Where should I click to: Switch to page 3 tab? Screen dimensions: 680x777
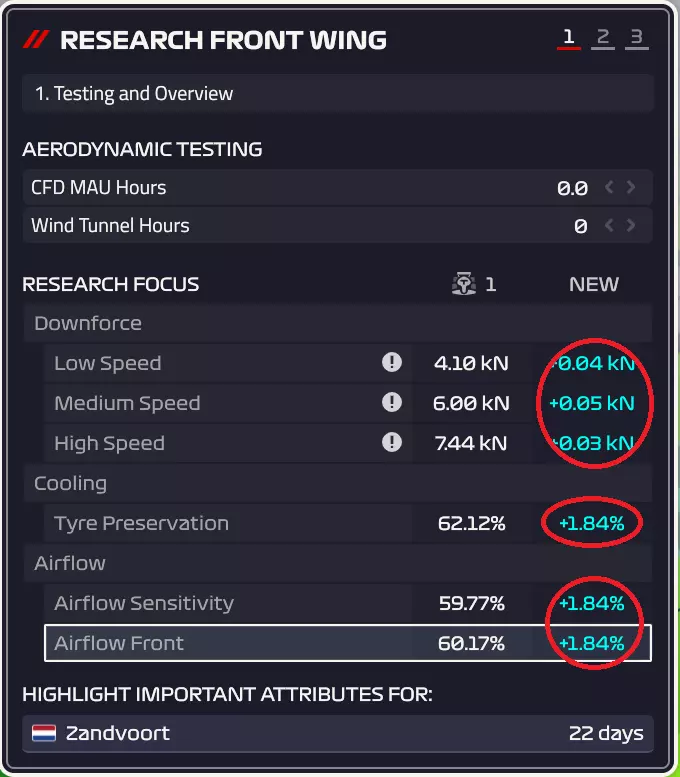(x=636, y=39)
